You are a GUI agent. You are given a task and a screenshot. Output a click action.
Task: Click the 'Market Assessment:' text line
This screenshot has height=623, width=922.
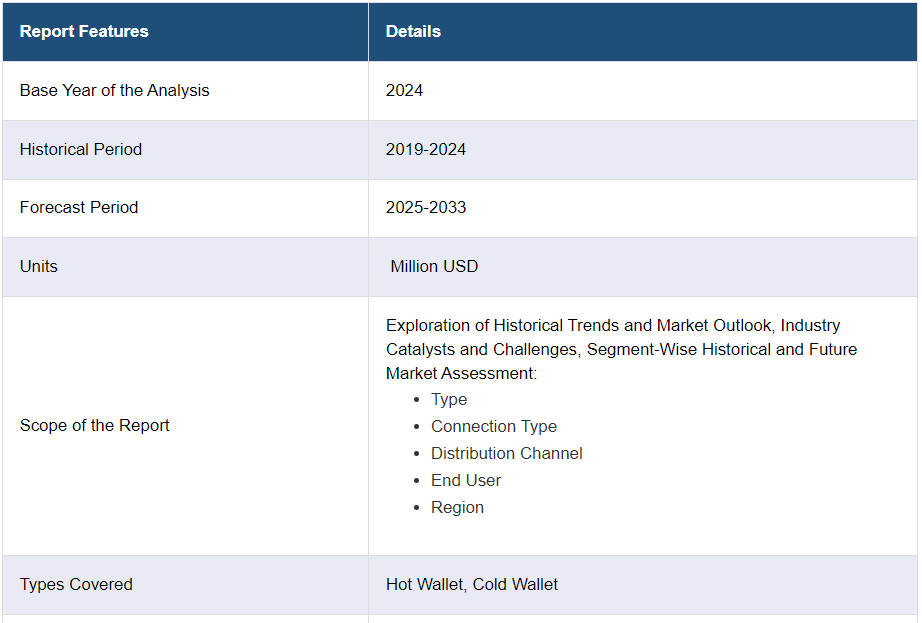[461, 373]
